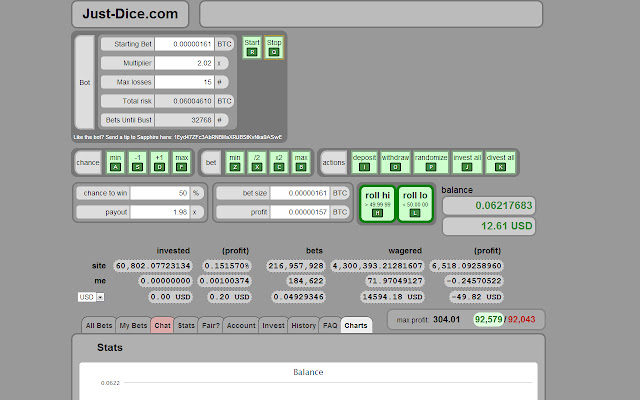Open the History tab

pos(303,325)
